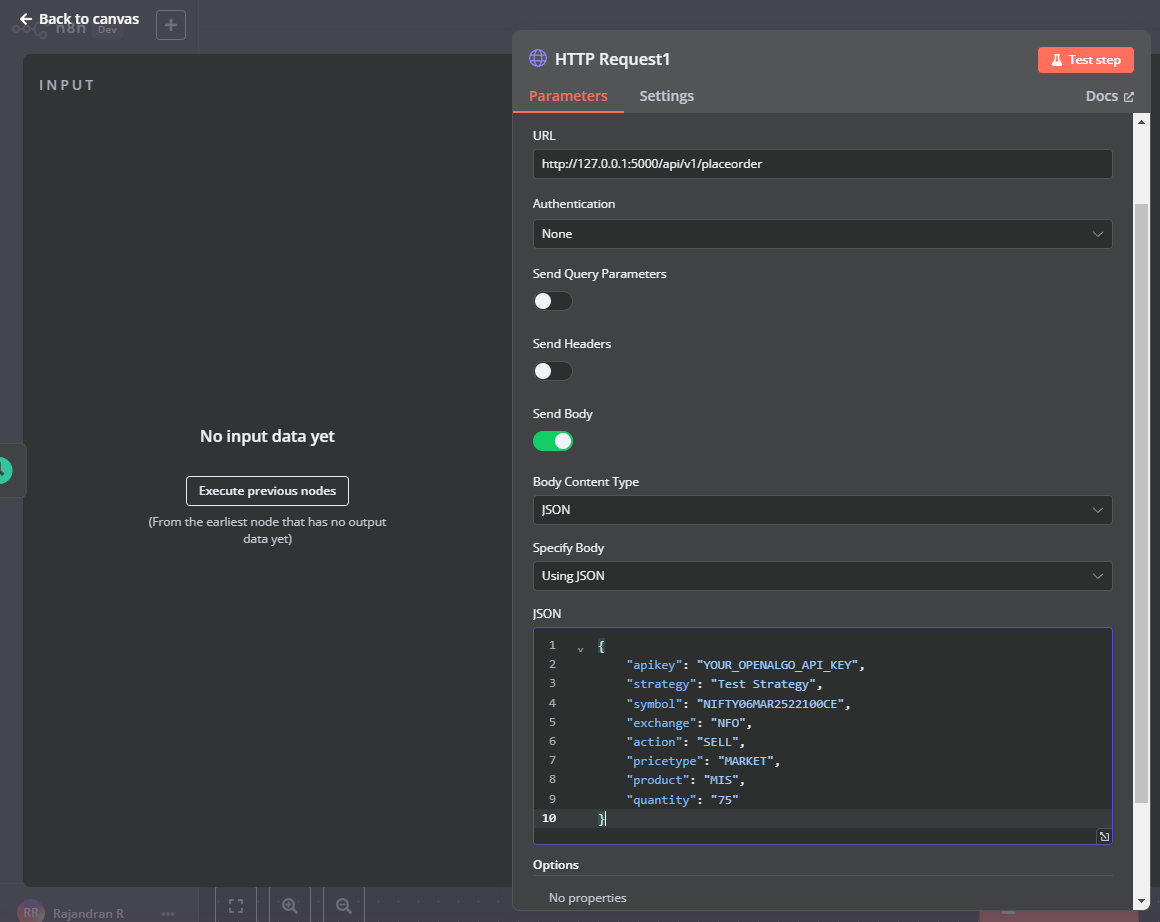
Task: Click the plus add button in header
Action: click(171, 25)
